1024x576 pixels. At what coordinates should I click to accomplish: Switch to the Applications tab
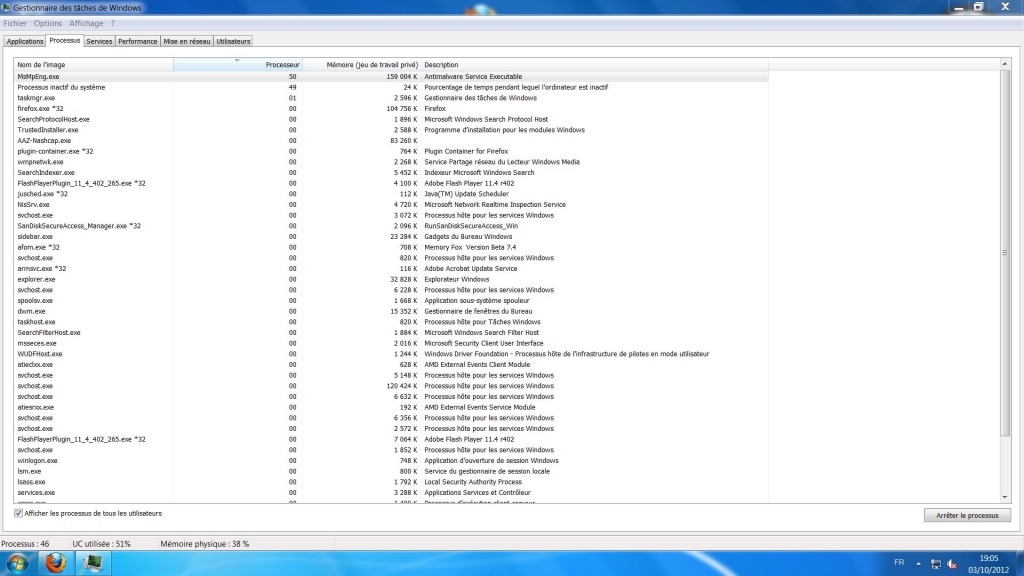[25, 41]
